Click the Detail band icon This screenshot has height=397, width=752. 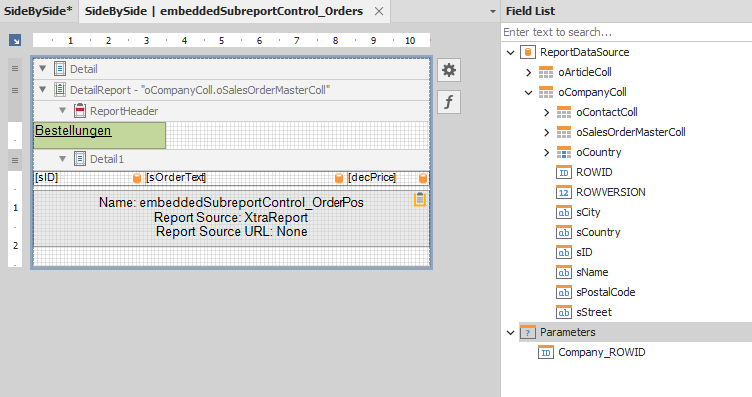(x=60, y=69)
